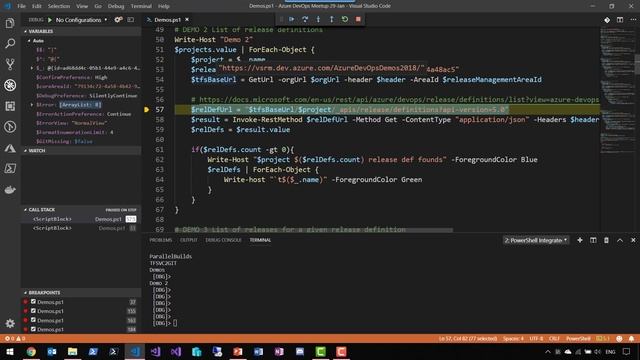
Task: Click Step Over in debug toolbar
Action: [x=305, y=19]
